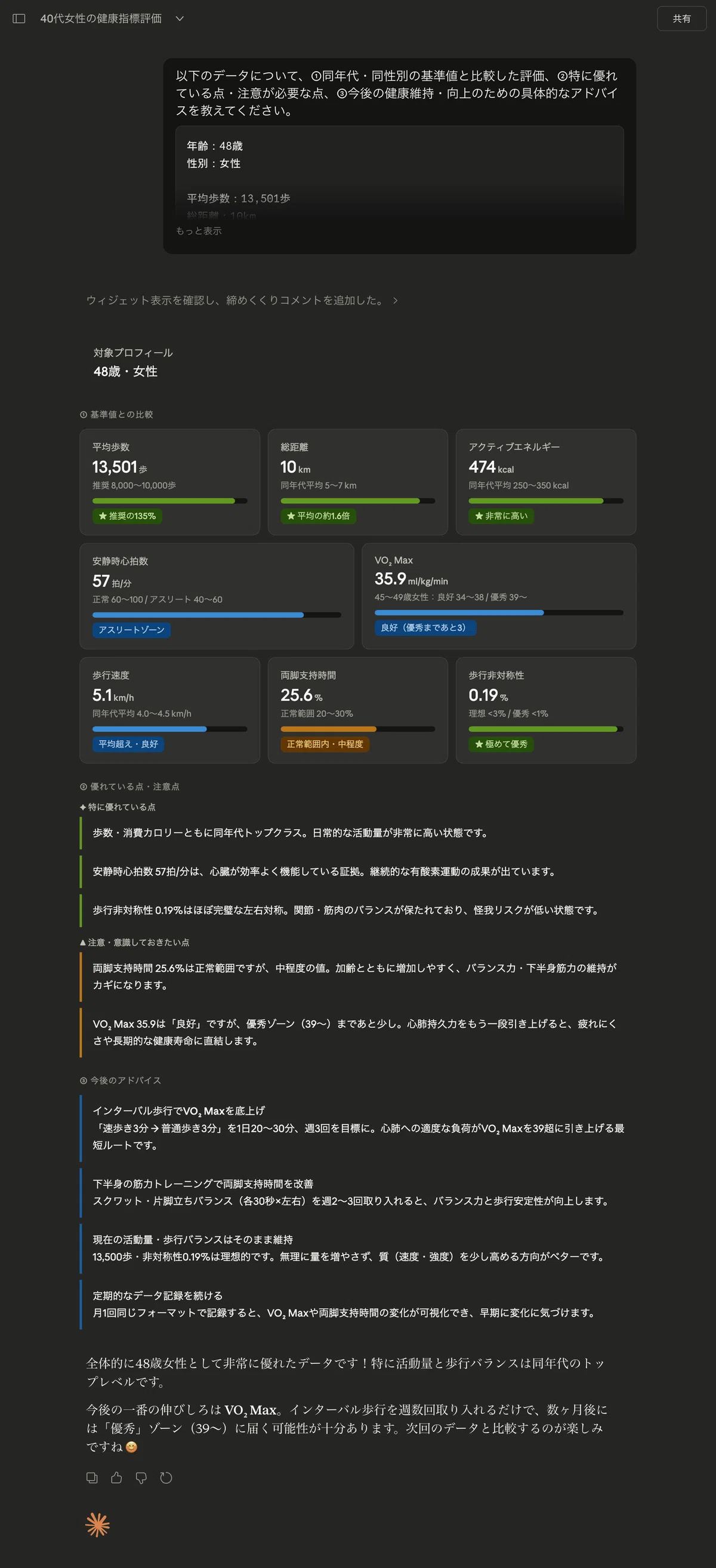This screenshot has height=1568, width=716.
Task: Click the 平均の約1.6倍 badge
Action: 318,516
